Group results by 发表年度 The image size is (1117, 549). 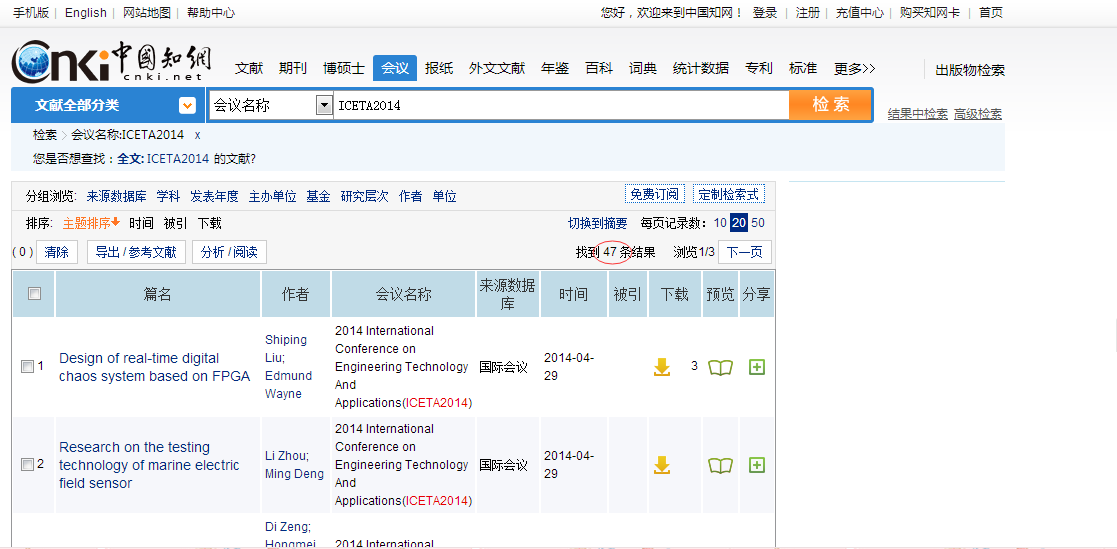pyautogui.click(x=214, y=197)
